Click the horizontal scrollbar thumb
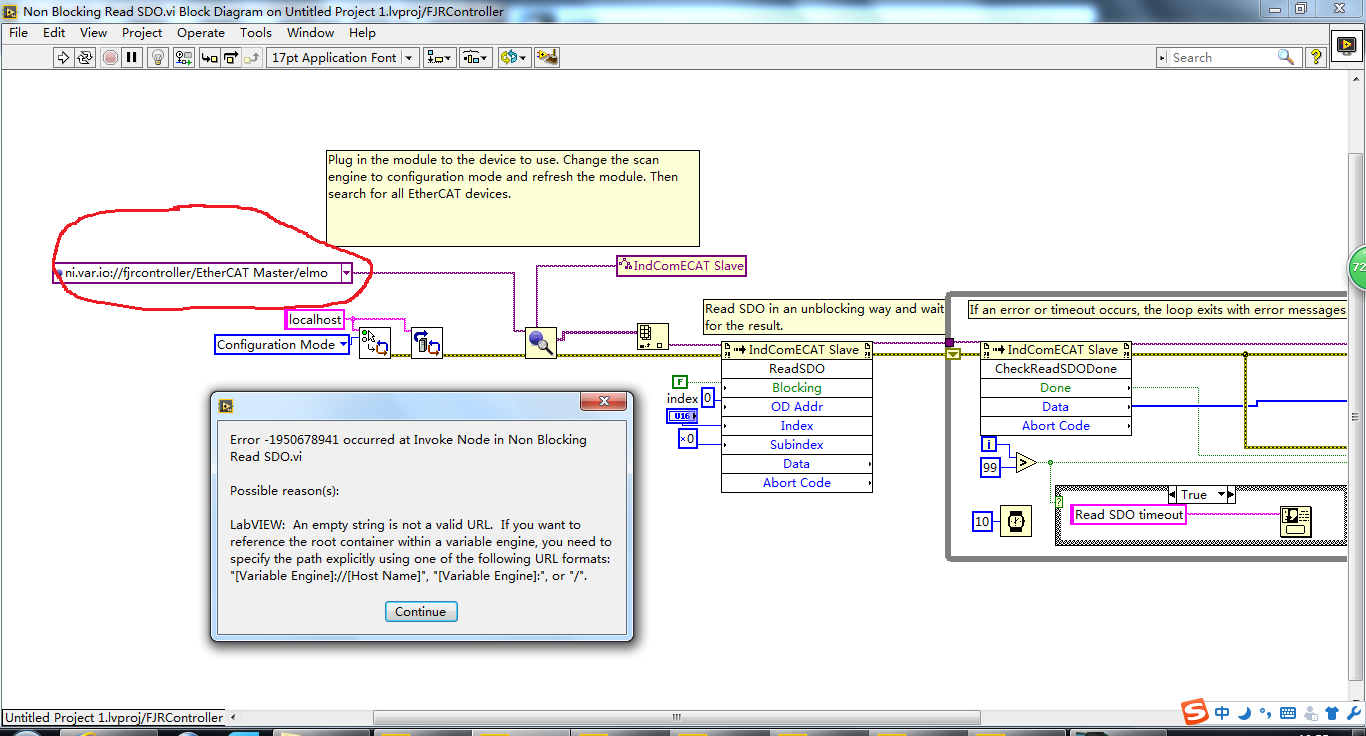 click(678, 717)
